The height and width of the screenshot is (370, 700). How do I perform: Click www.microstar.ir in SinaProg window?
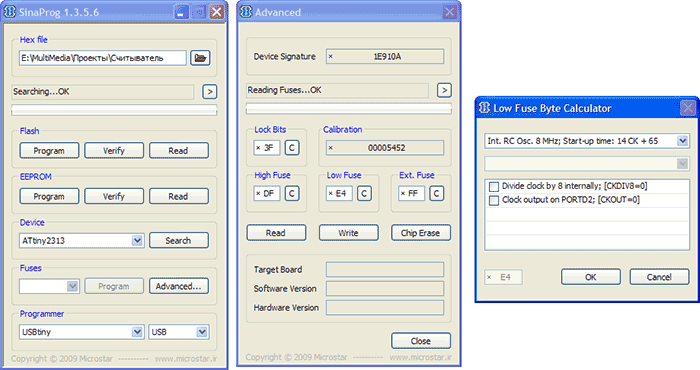pyautogui.click(x=186, y=359)
